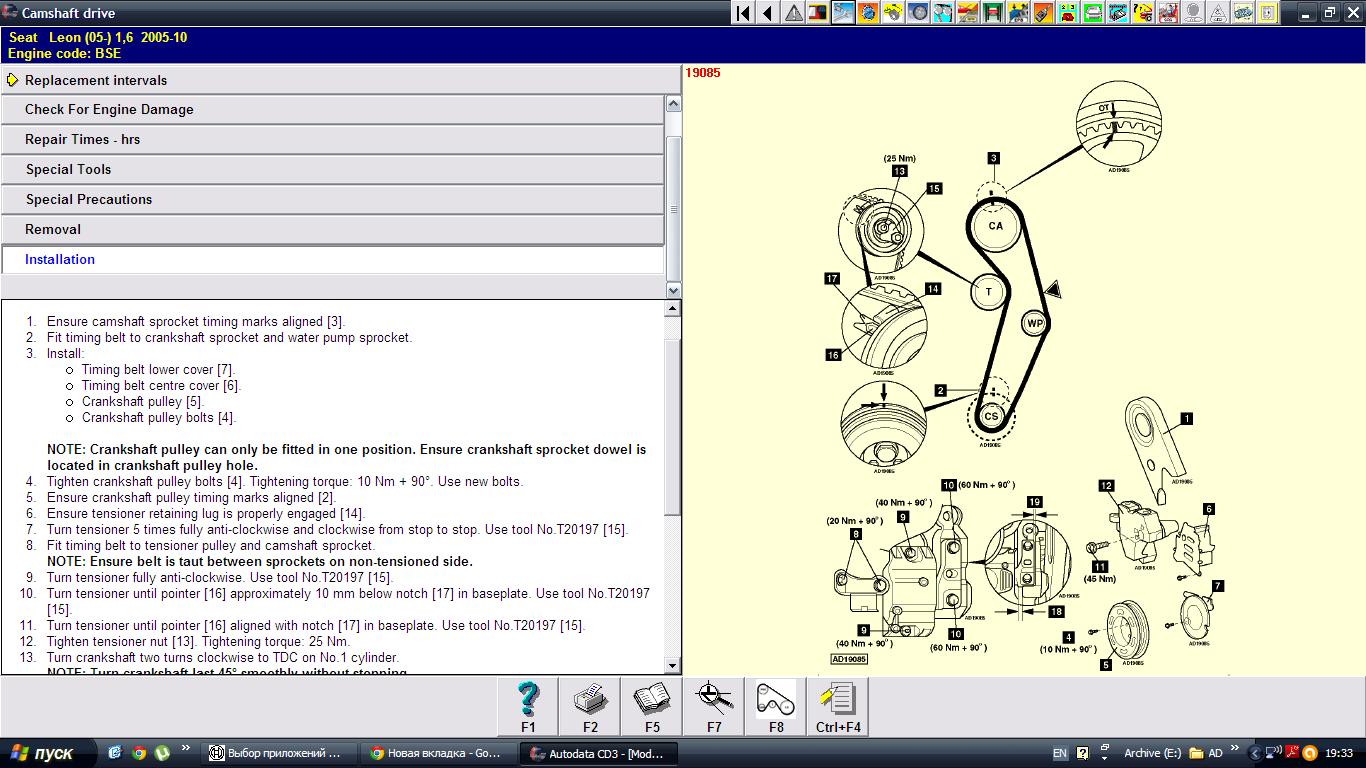
Task: Click the 19:33 system clock
Action: (x=1339, y=753)
